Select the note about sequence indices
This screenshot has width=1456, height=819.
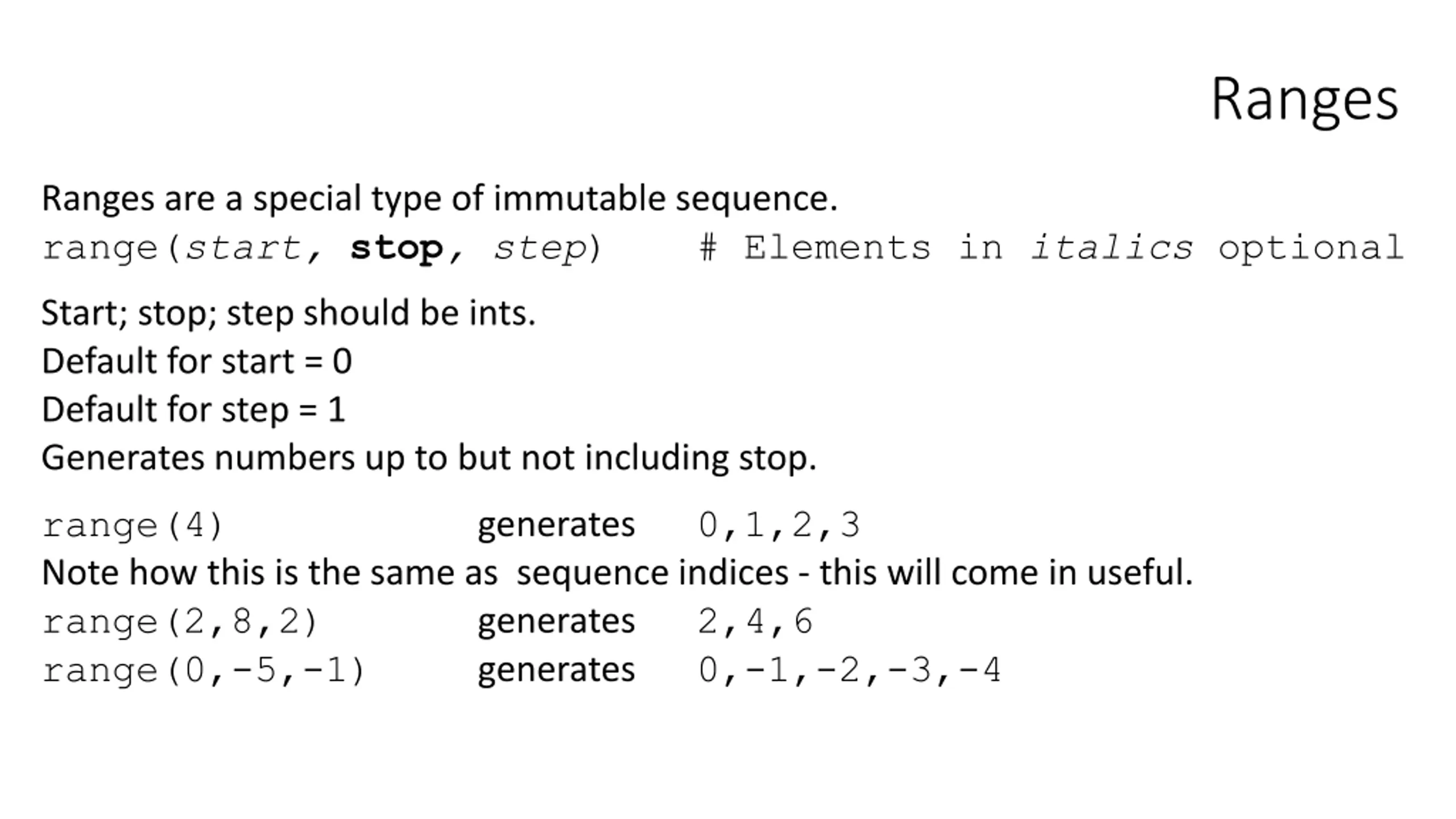tap(617, 572)
